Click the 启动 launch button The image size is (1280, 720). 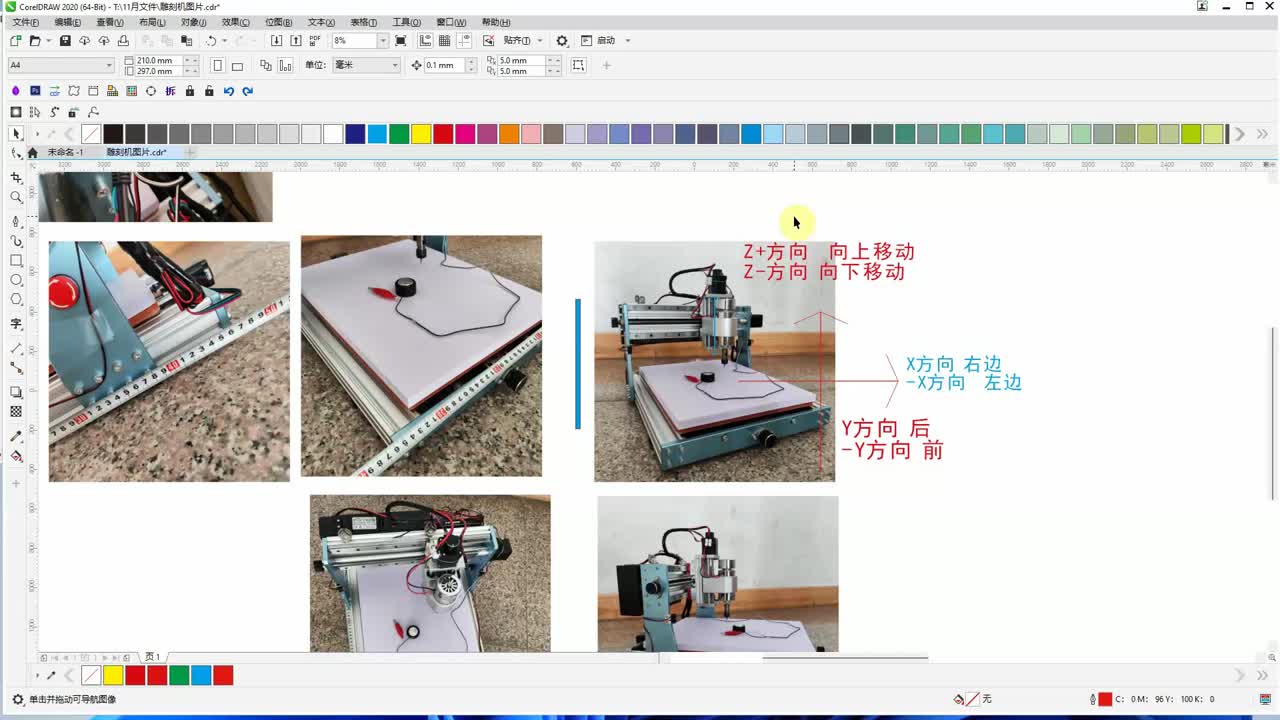click(606, 41)
